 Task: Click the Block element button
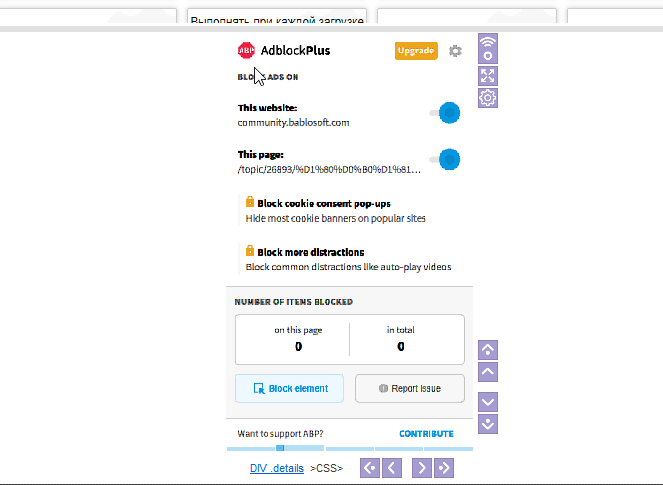289,388
